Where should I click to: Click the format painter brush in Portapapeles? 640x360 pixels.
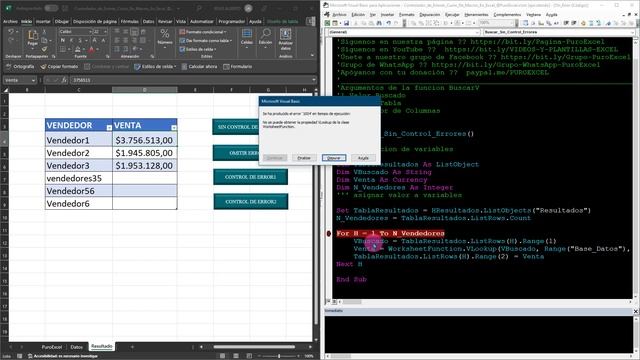[x=44, y=49]
